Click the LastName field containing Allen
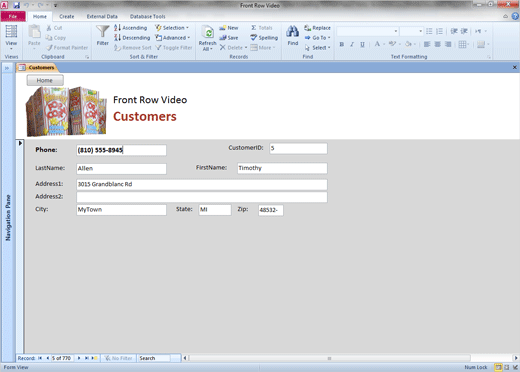This screenshot has height=372, width=520. [x=121, y=169]
